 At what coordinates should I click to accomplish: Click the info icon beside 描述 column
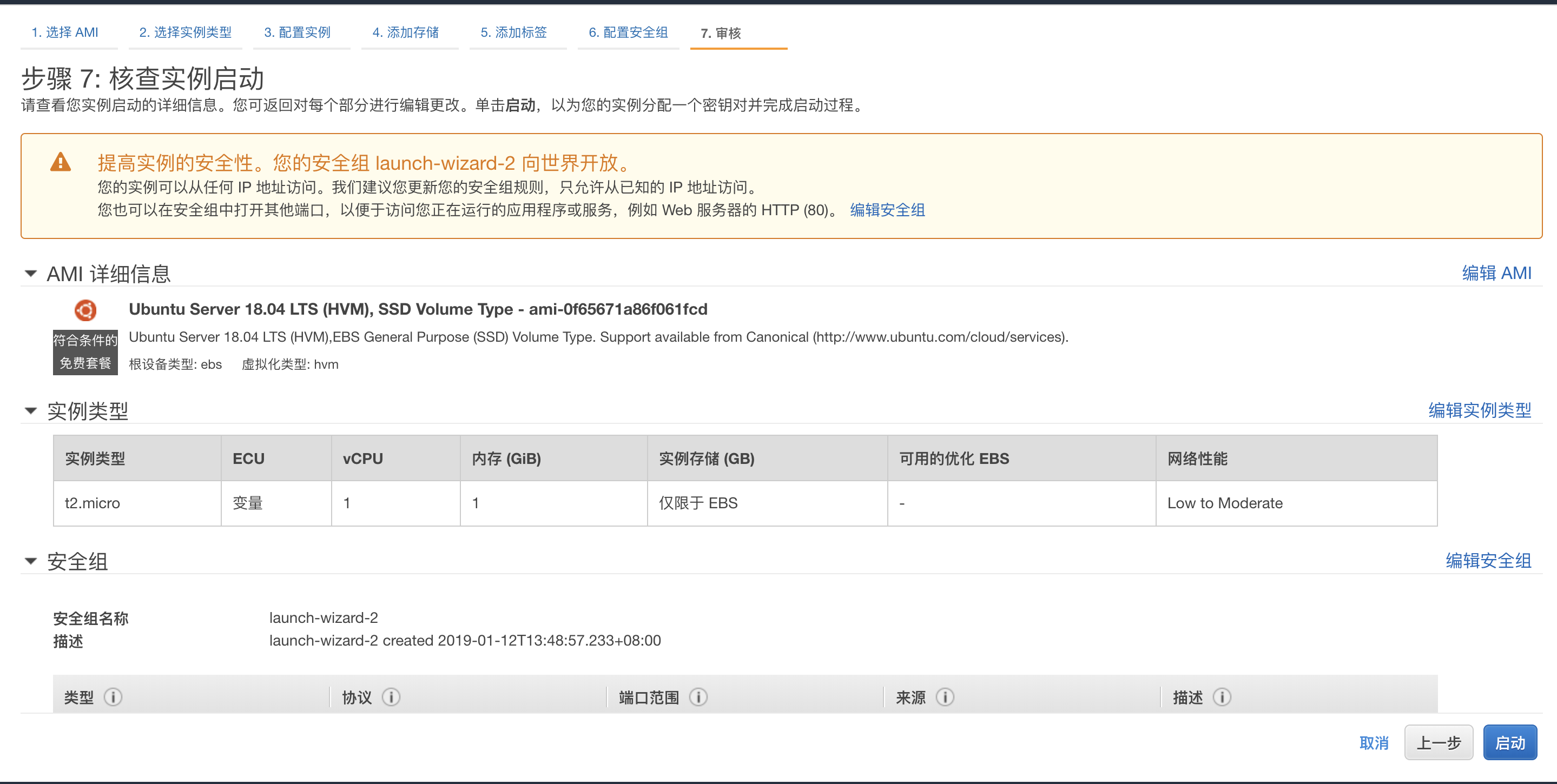coord(1222,697)
